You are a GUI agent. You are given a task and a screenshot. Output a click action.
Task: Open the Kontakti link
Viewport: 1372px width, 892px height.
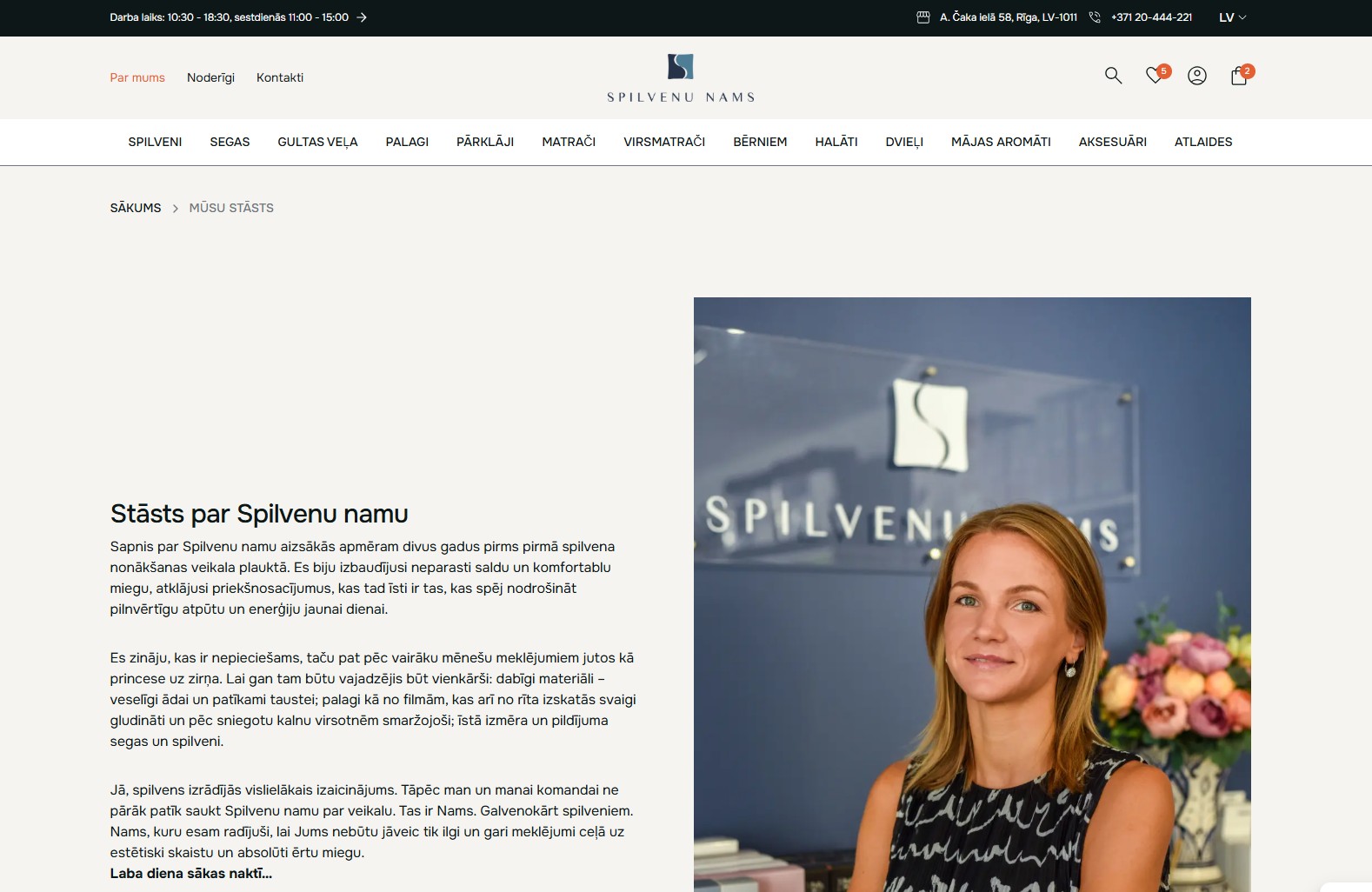pyautogui.click(x=280, y=77)
